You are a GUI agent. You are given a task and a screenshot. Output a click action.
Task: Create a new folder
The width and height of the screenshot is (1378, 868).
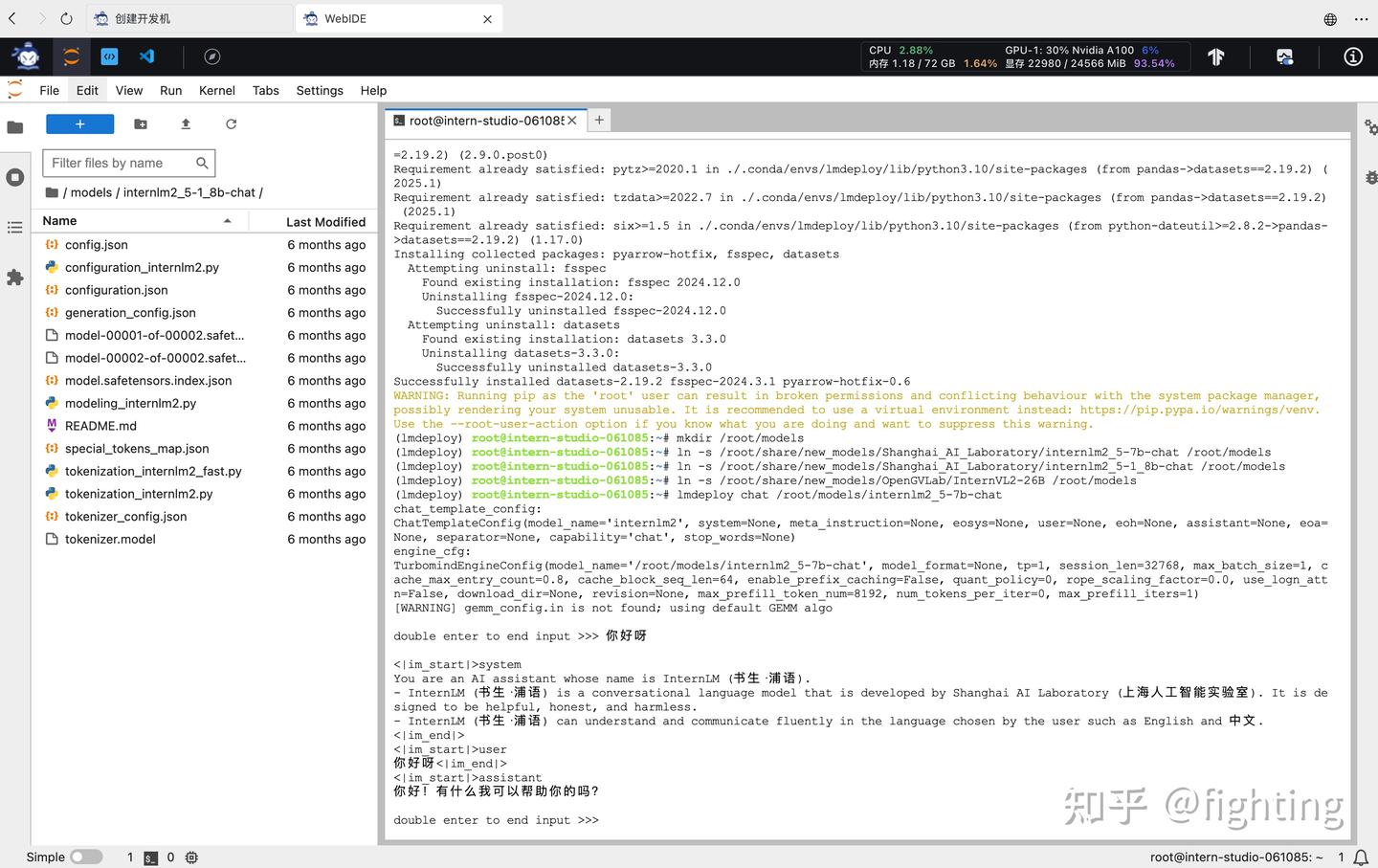click(x=140, y=123)
